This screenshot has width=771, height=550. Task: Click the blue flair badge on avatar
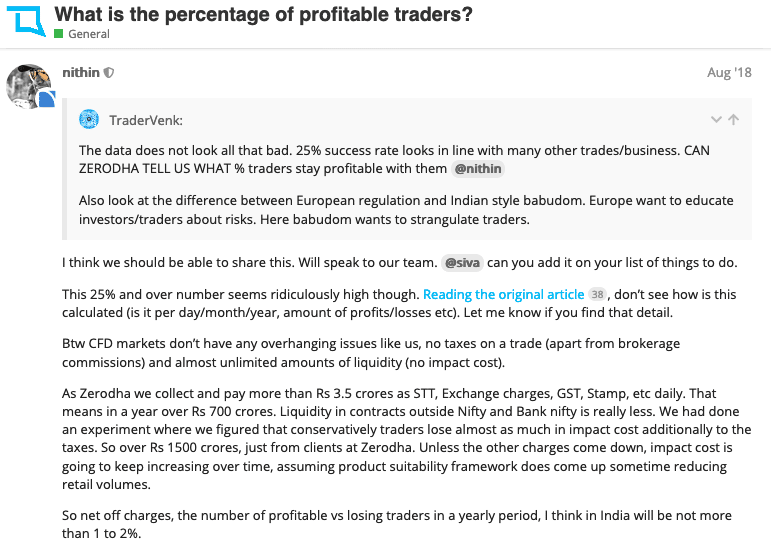point(47,99)
